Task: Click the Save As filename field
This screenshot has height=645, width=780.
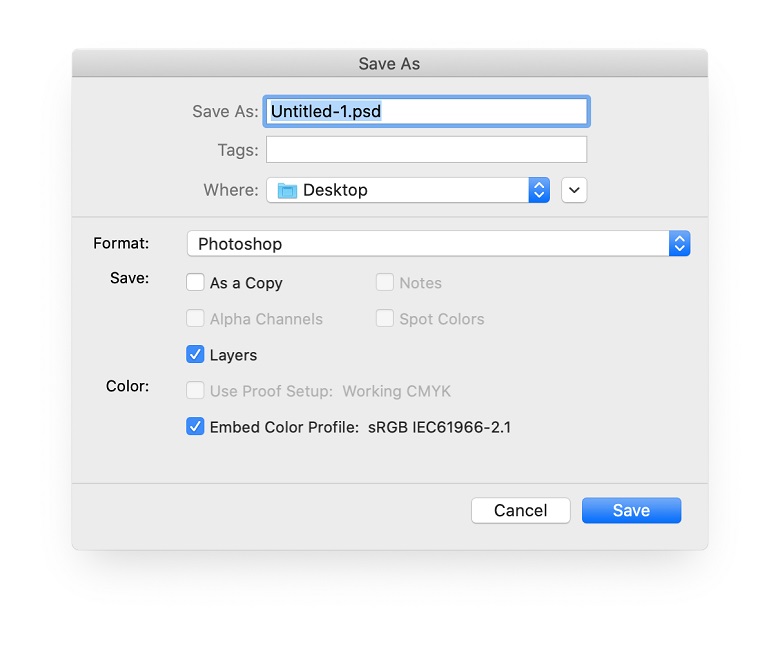Action: pyautogui.click(x=426, y=111)
